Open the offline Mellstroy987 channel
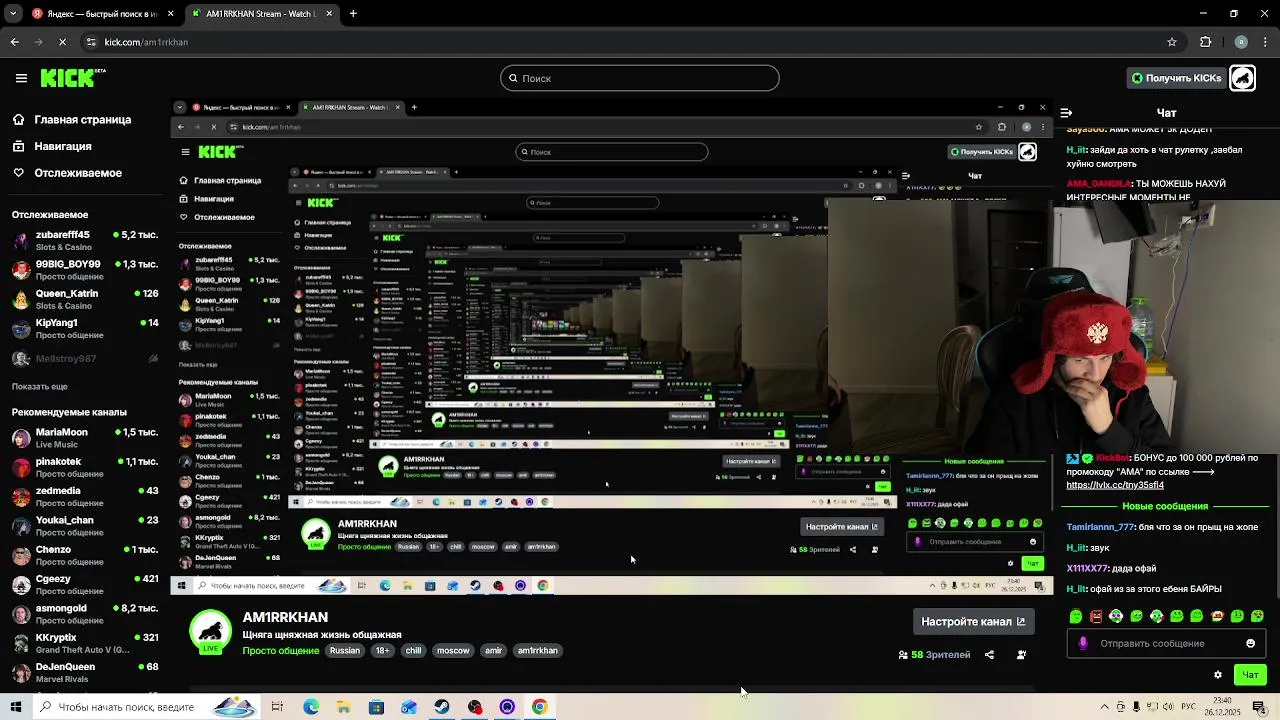Screen dimensions: 1280x720 pyautogui.click(x=84, y=359)
